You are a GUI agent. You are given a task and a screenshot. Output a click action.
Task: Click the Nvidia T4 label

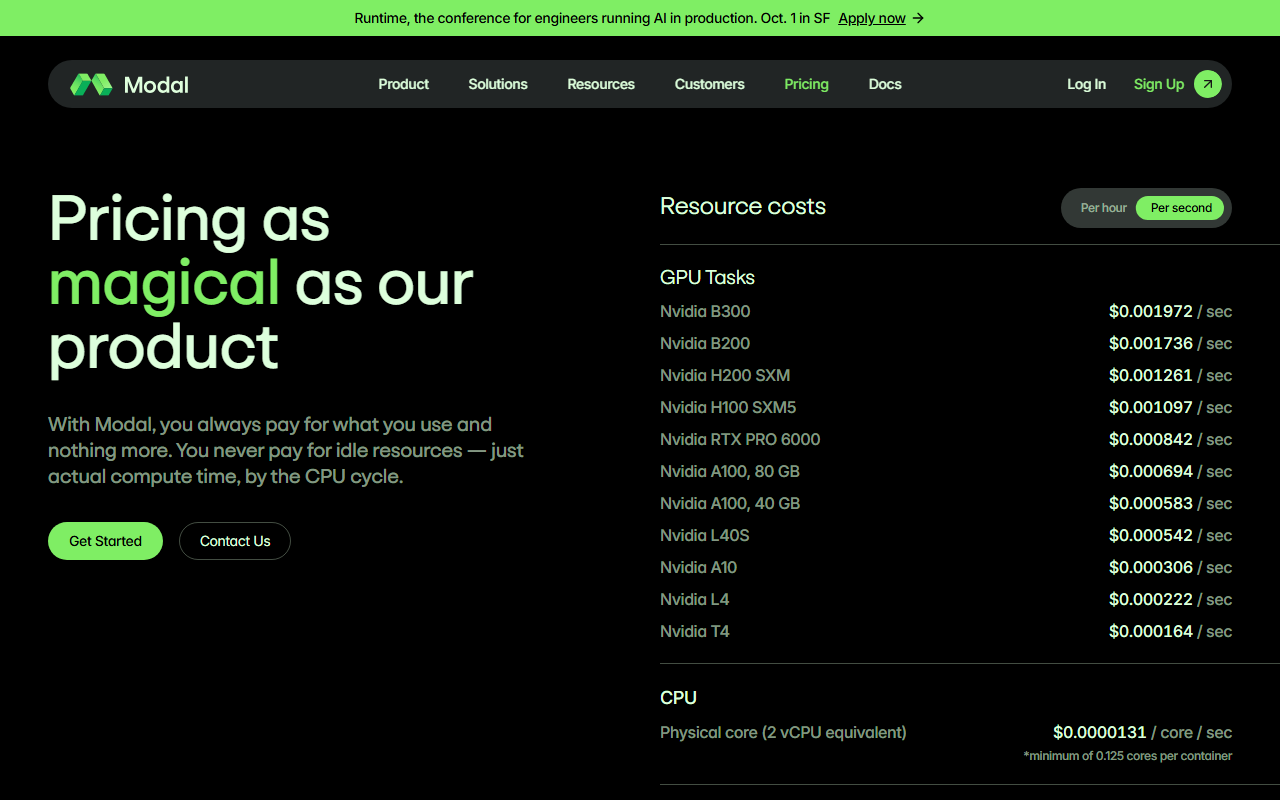[x=695, y=631]
